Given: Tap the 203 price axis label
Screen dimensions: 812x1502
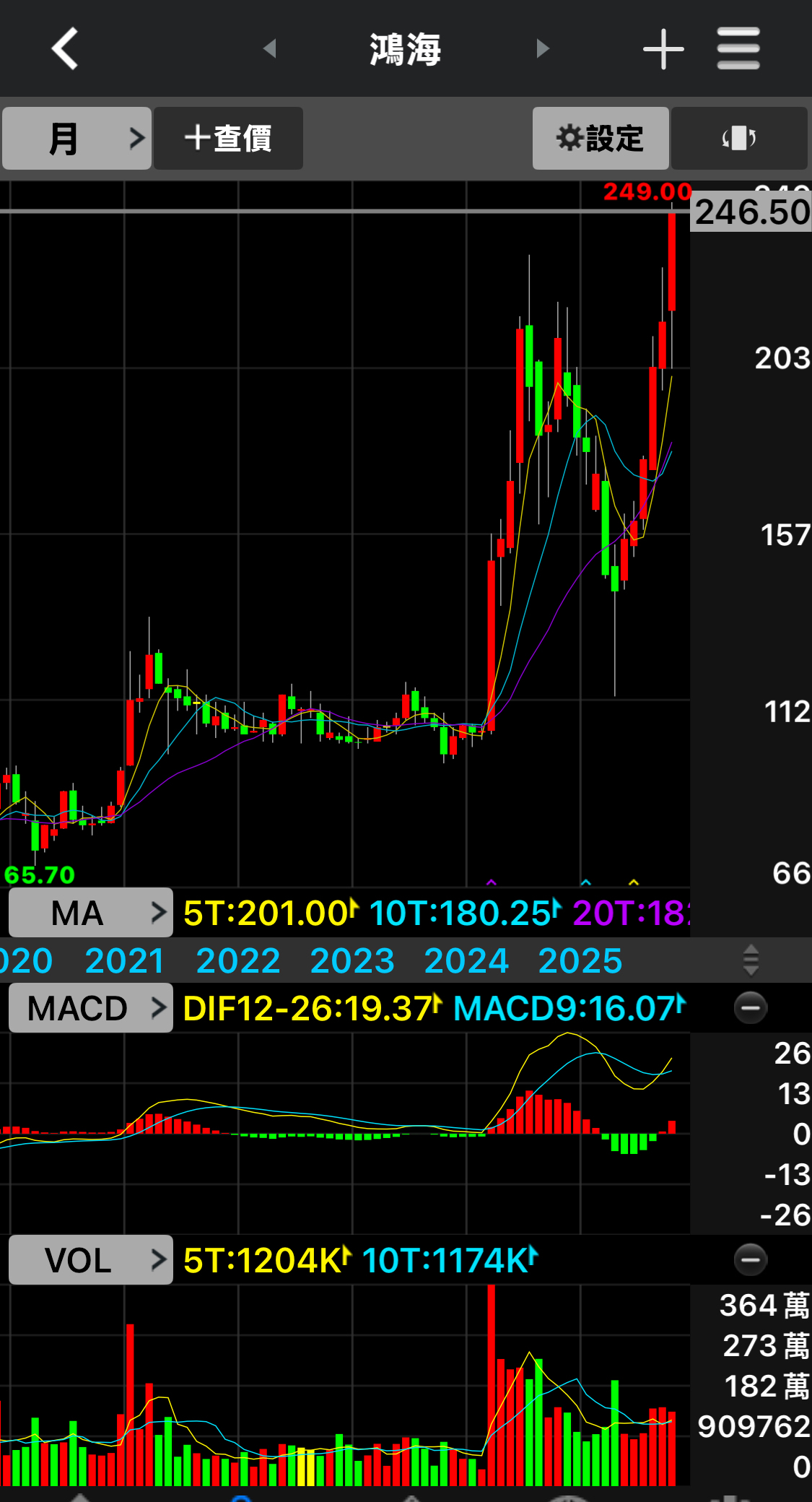Looking at the screenshot, I should click(x=782, y=358).
